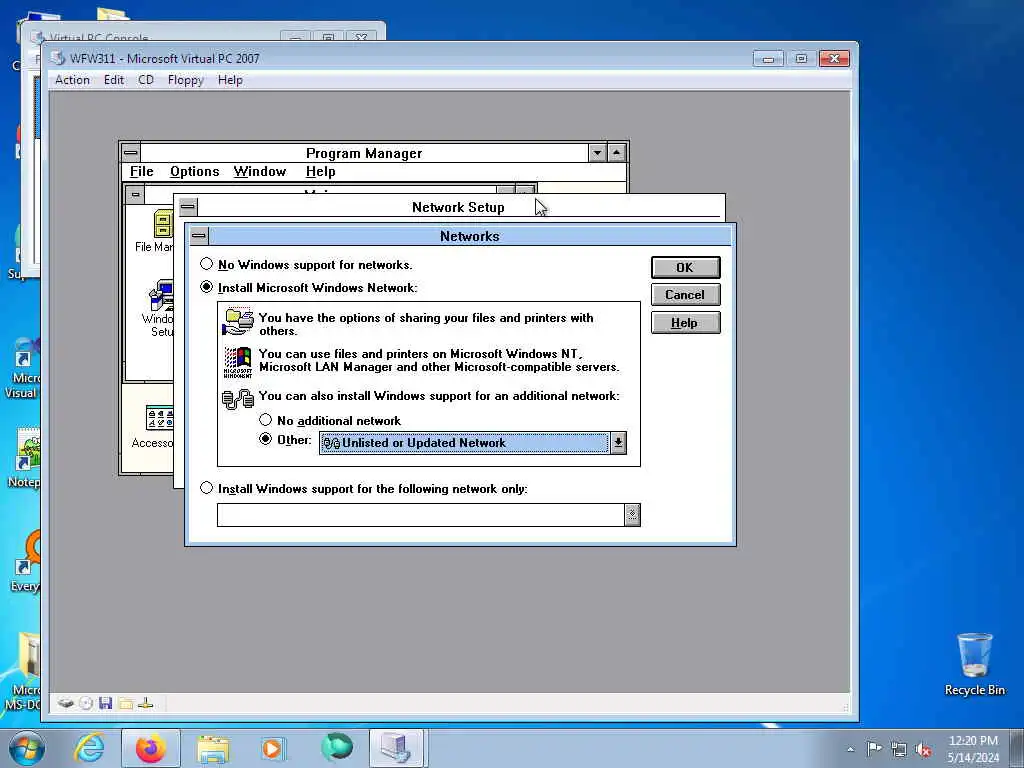Click the Program Manager minimize arrow
The image size is (1024, 768).
(x=597, y=153)
